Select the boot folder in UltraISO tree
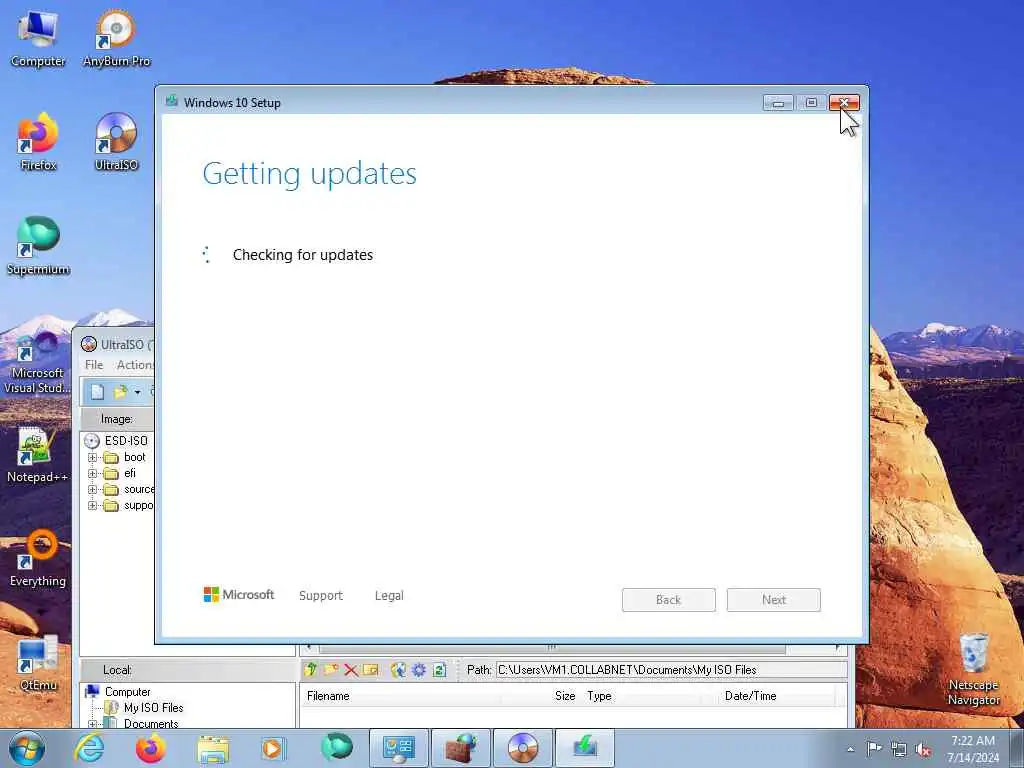Screen dimensions: 1024x768 click(x=135, y=457)
